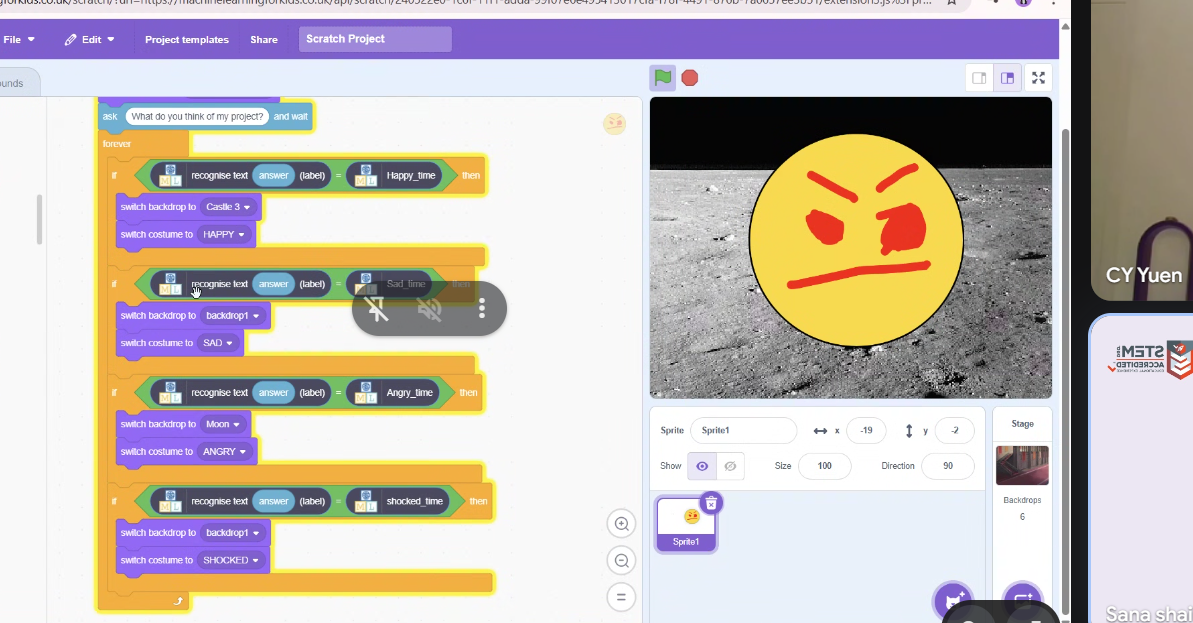
Task: Expand the Moon backdrop dropdown
Action: click(x=223, y=424)
